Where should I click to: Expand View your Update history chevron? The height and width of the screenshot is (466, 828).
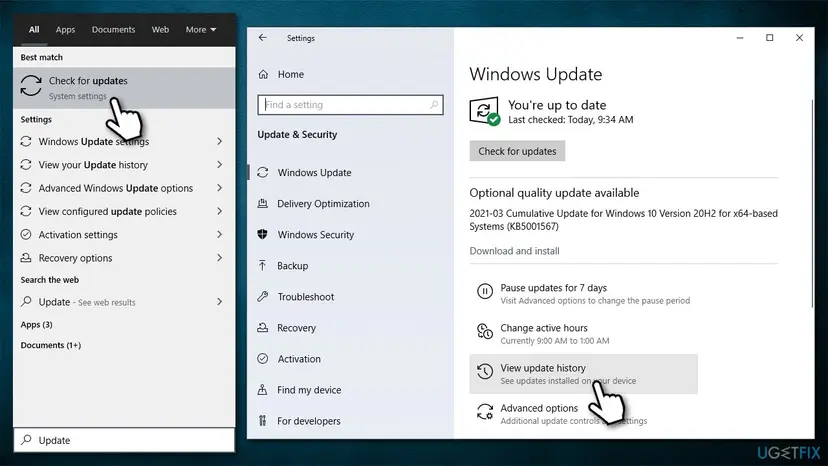pyautogui.click(x=219, y=164)
